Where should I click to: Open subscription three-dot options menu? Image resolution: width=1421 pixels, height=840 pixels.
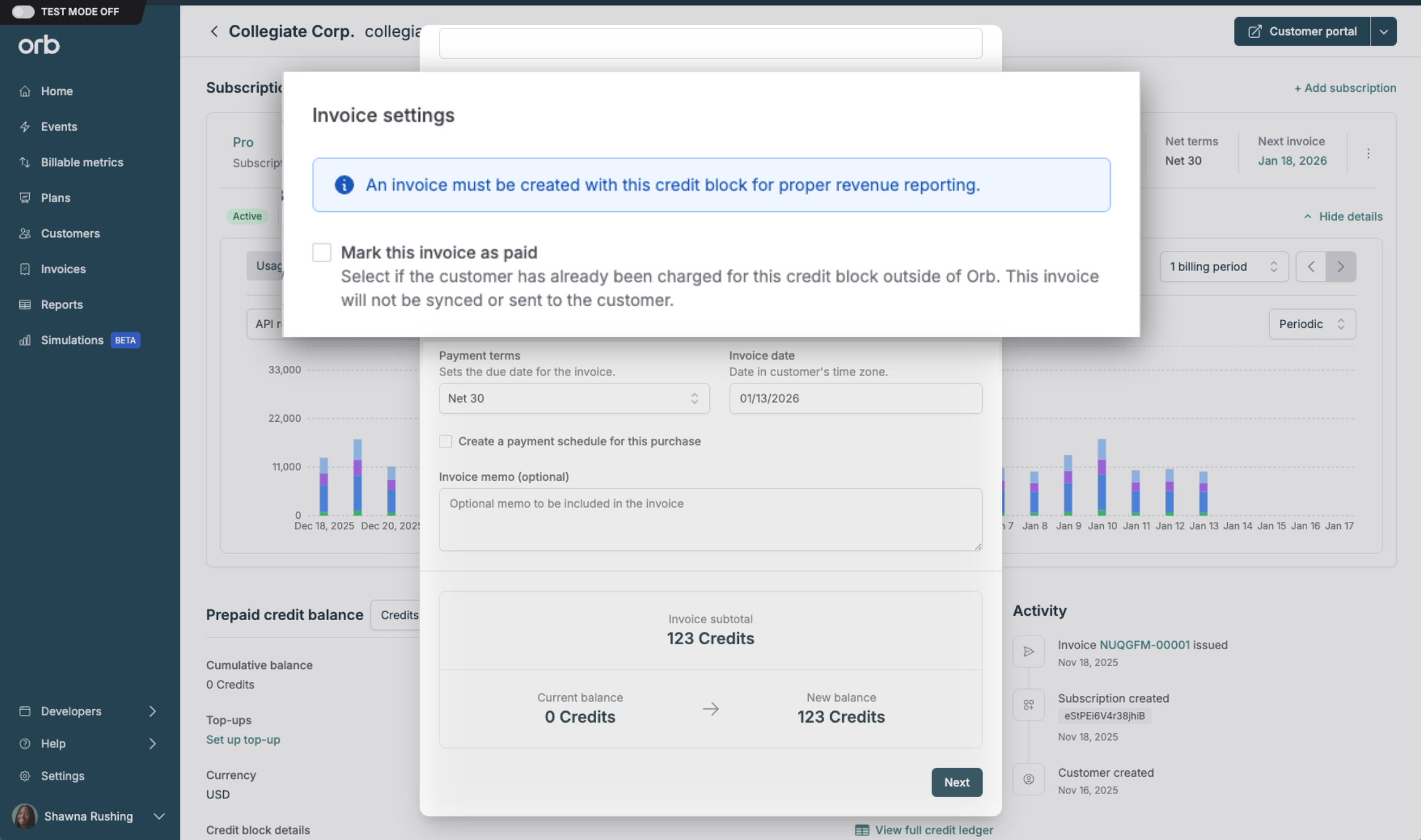point(1368,153)
